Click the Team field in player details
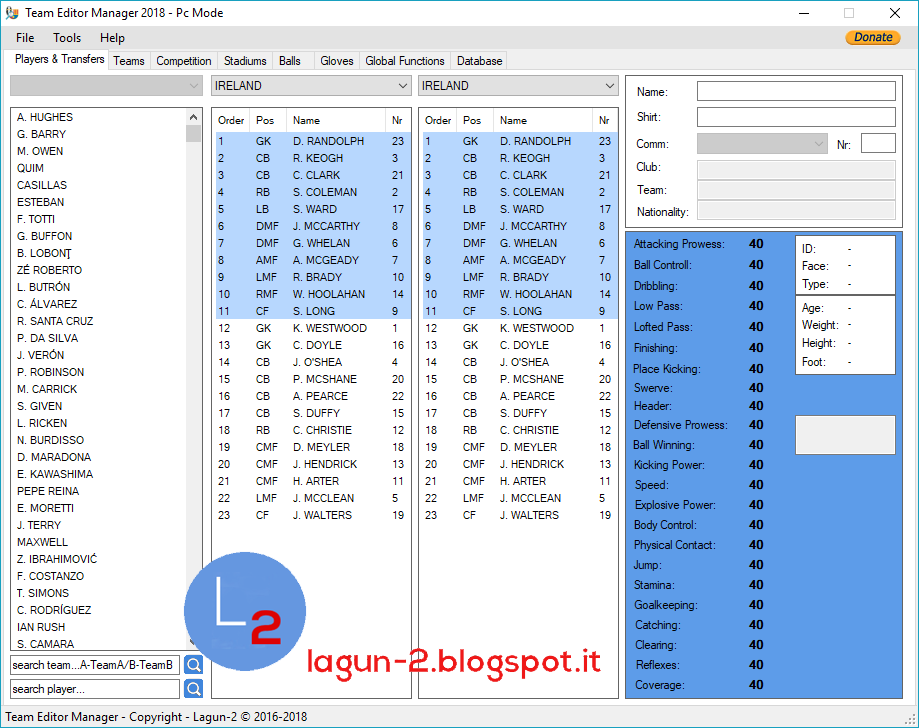Viewport: 919px width, 728px height. tap(796, 190)
